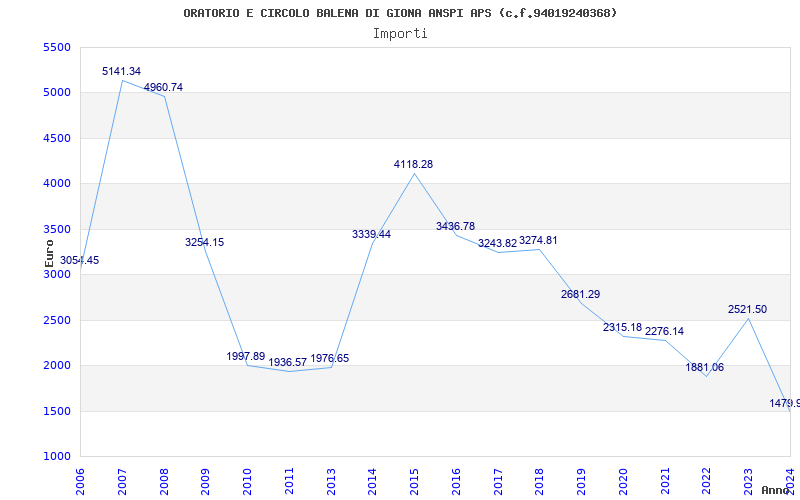
Task: Click the x-axis year 2011
Action: 289,482
